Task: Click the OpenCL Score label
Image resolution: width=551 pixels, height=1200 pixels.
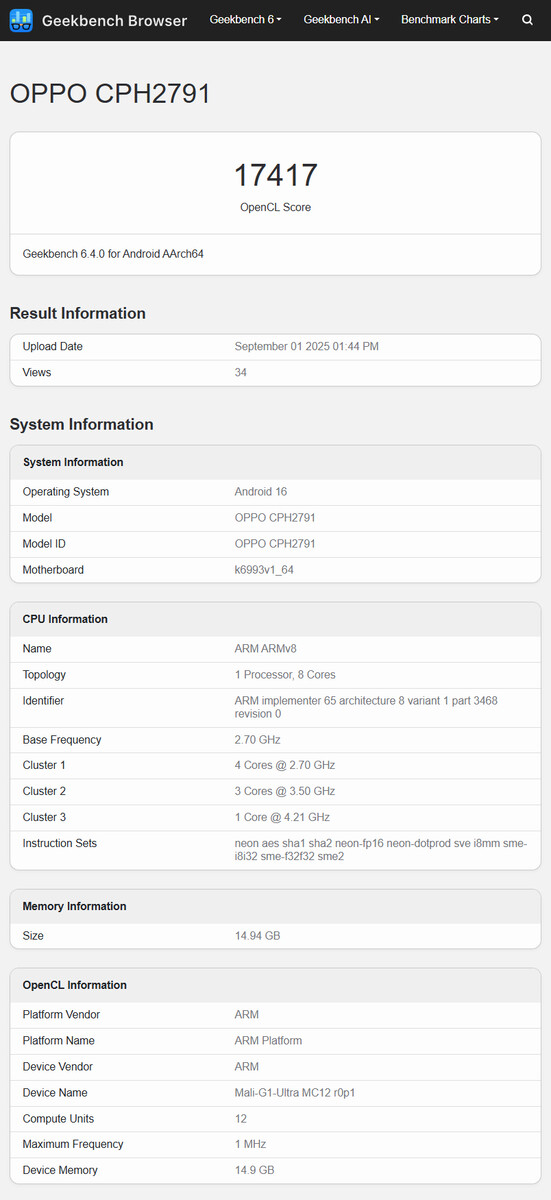Action: (x=275, y=207)
